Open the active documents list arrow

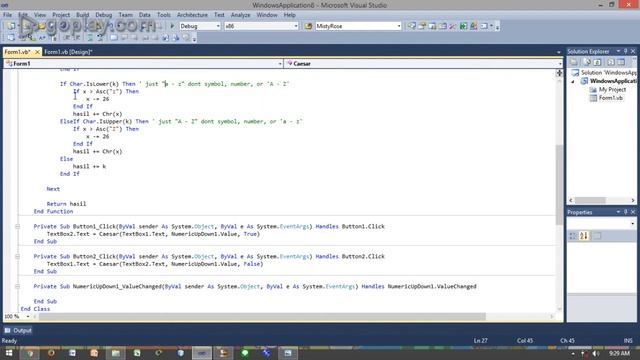click(558, 52)
